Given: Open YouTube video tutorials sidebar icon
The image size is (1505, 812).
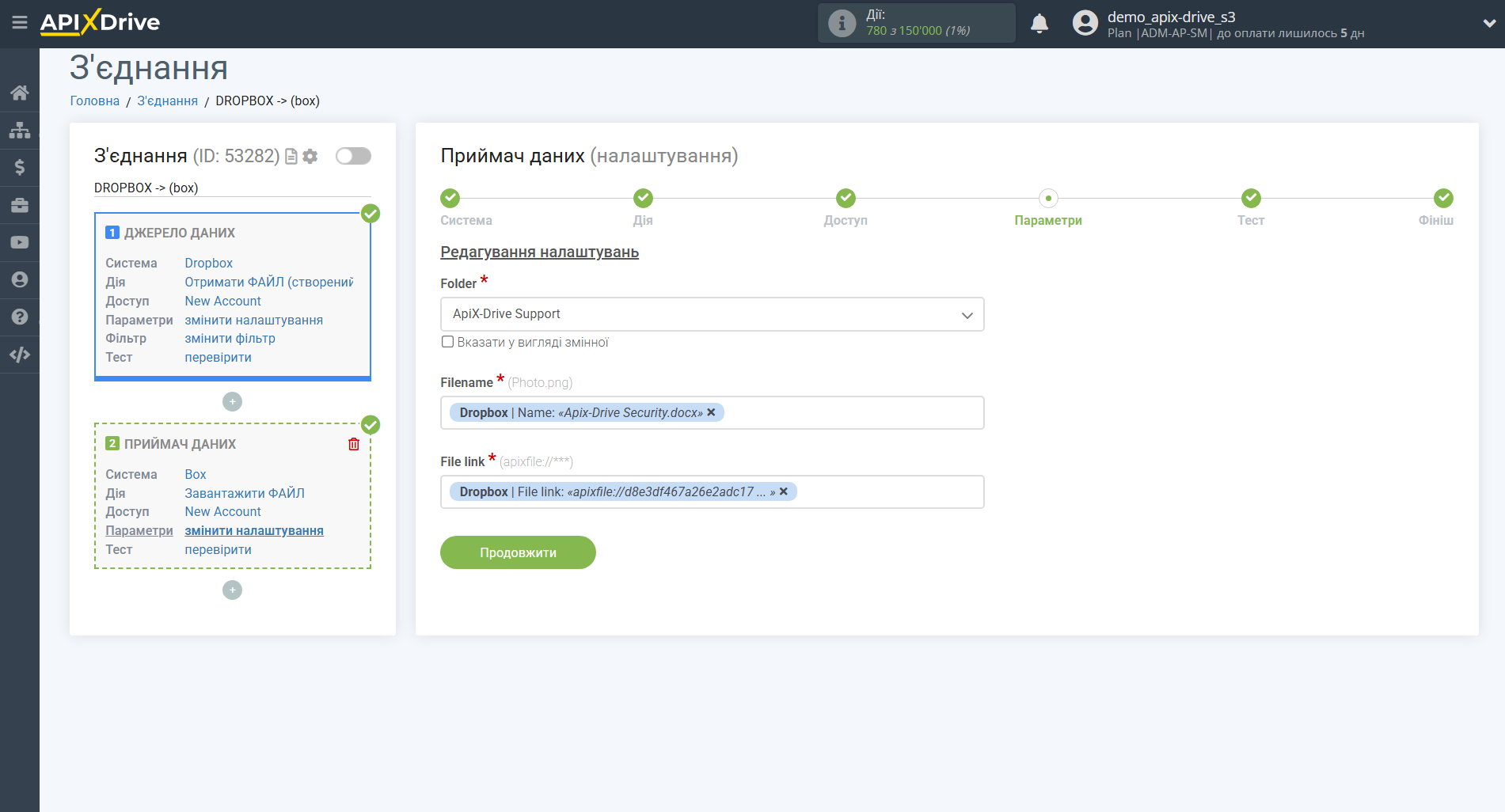Looking at the screenshot, I should tap(20, 242).
